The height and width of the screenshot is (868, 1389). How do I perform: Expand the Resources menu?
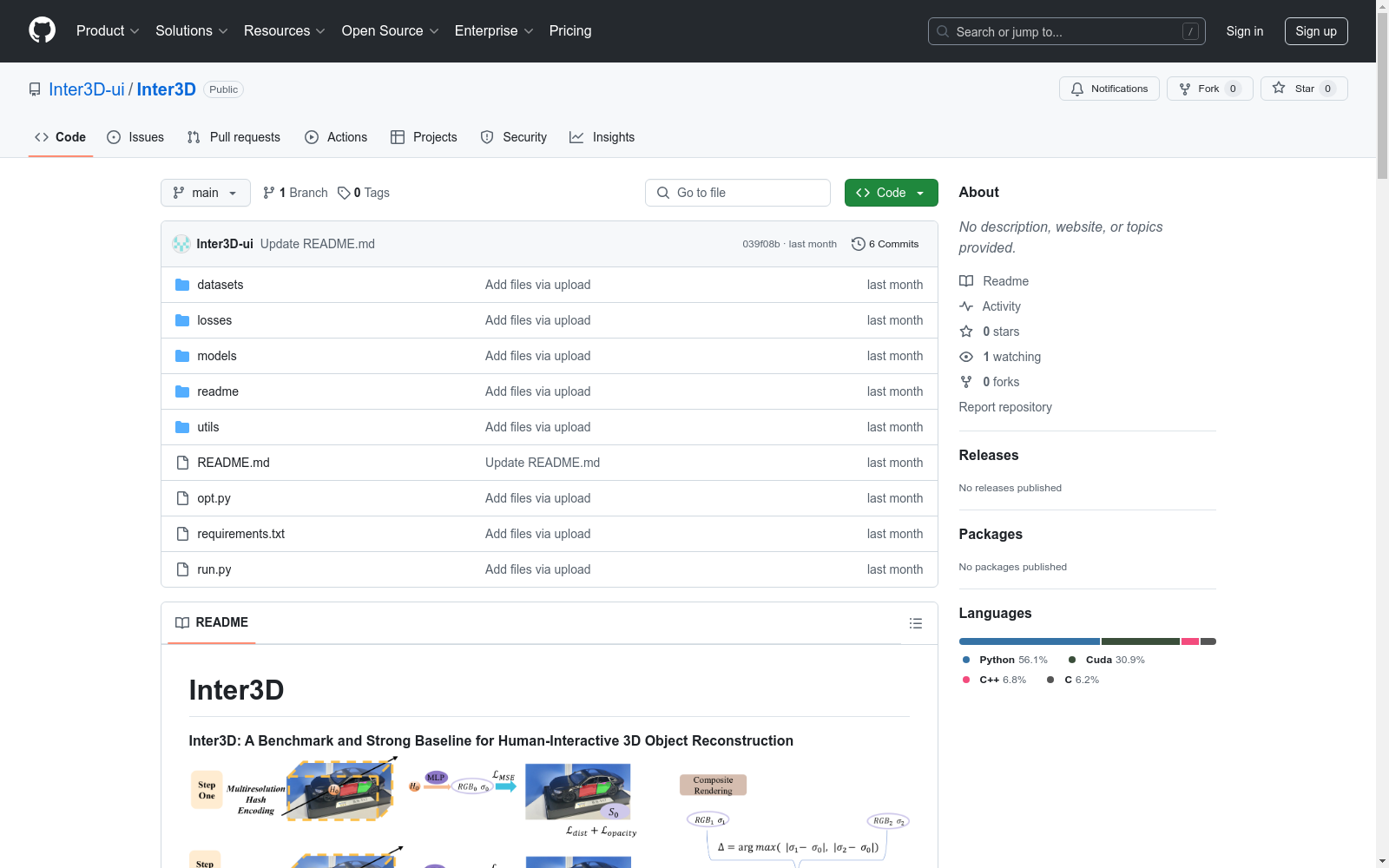point(284,30)
